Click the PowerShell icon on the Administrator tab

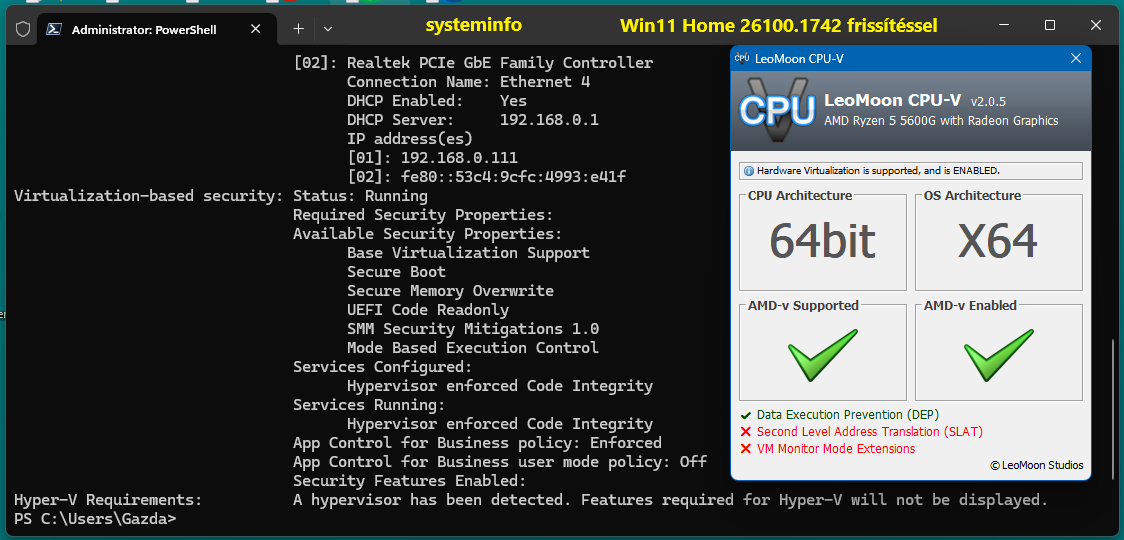pyautogui.click(x=53, y=29)
